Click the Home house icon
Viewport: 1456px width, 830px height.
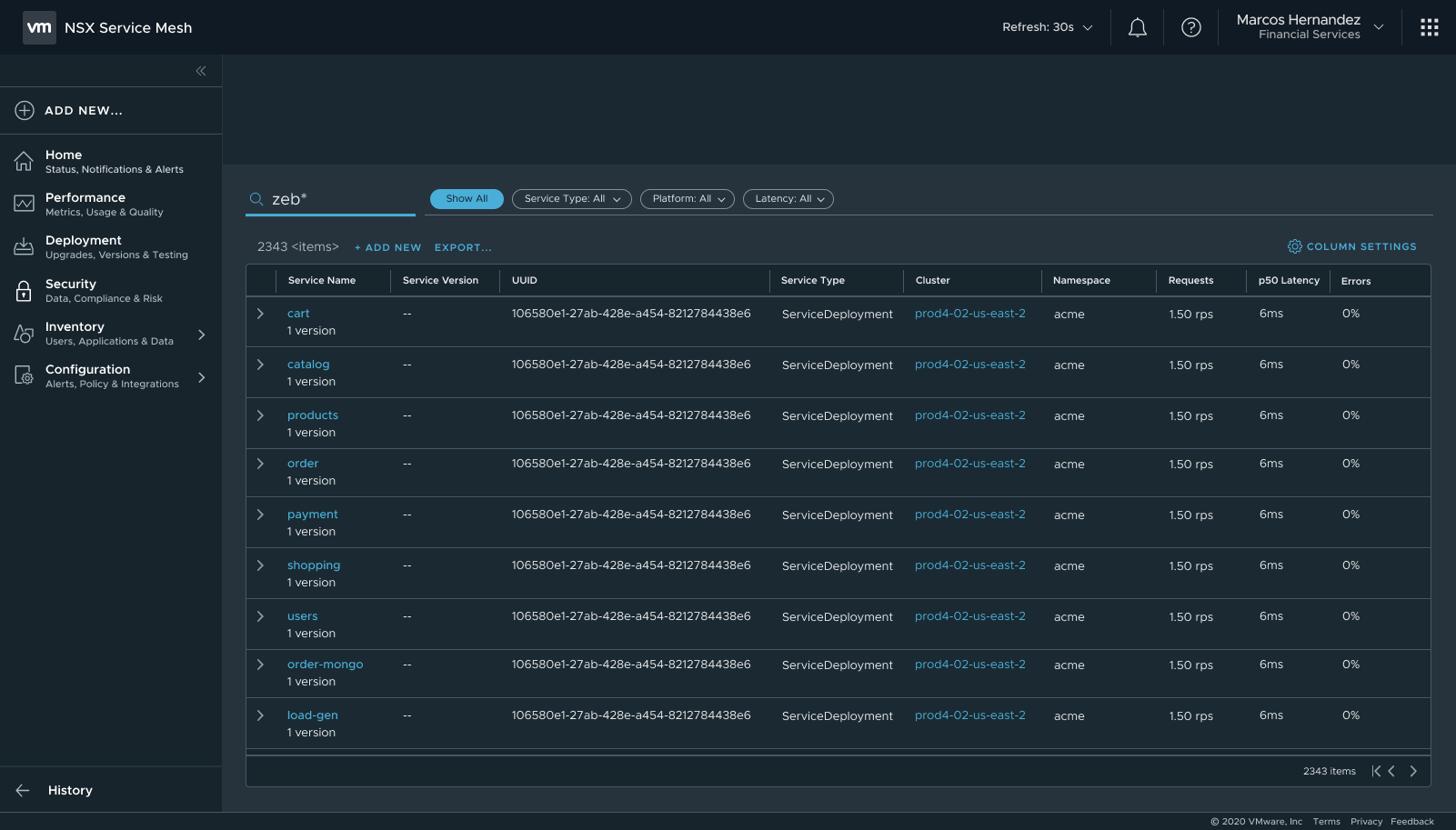click(24, 162)
